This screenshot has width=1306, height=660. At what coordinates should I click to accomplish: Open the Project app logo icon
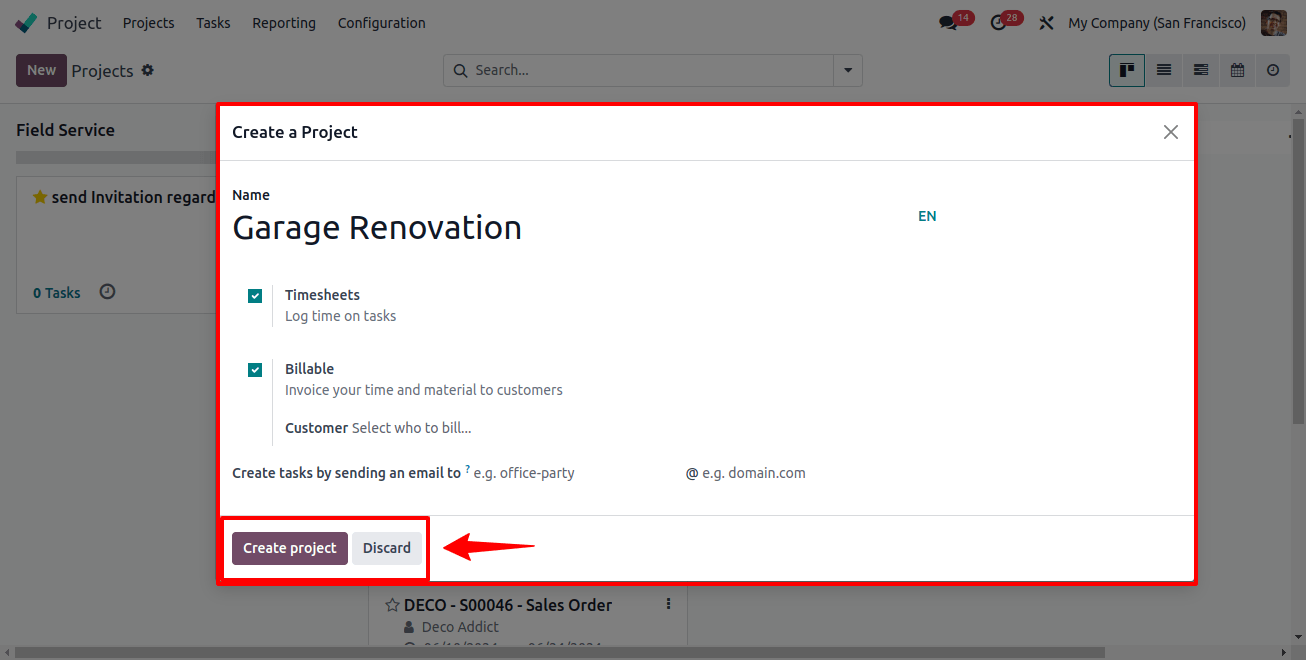27,22
